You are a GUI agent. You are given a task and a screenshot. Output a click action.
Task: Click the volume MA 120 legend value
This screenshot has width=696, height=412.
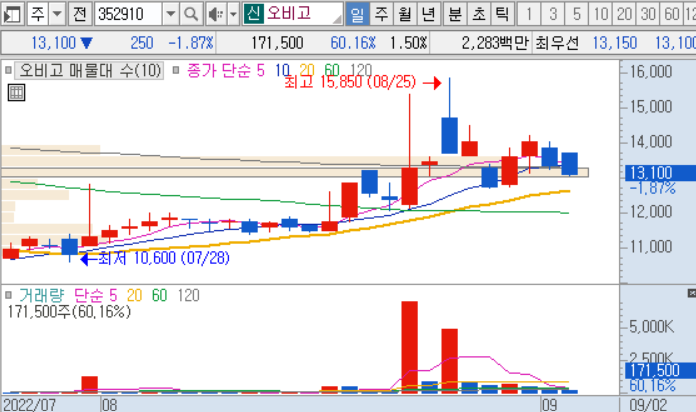click(x=189, y=295)
